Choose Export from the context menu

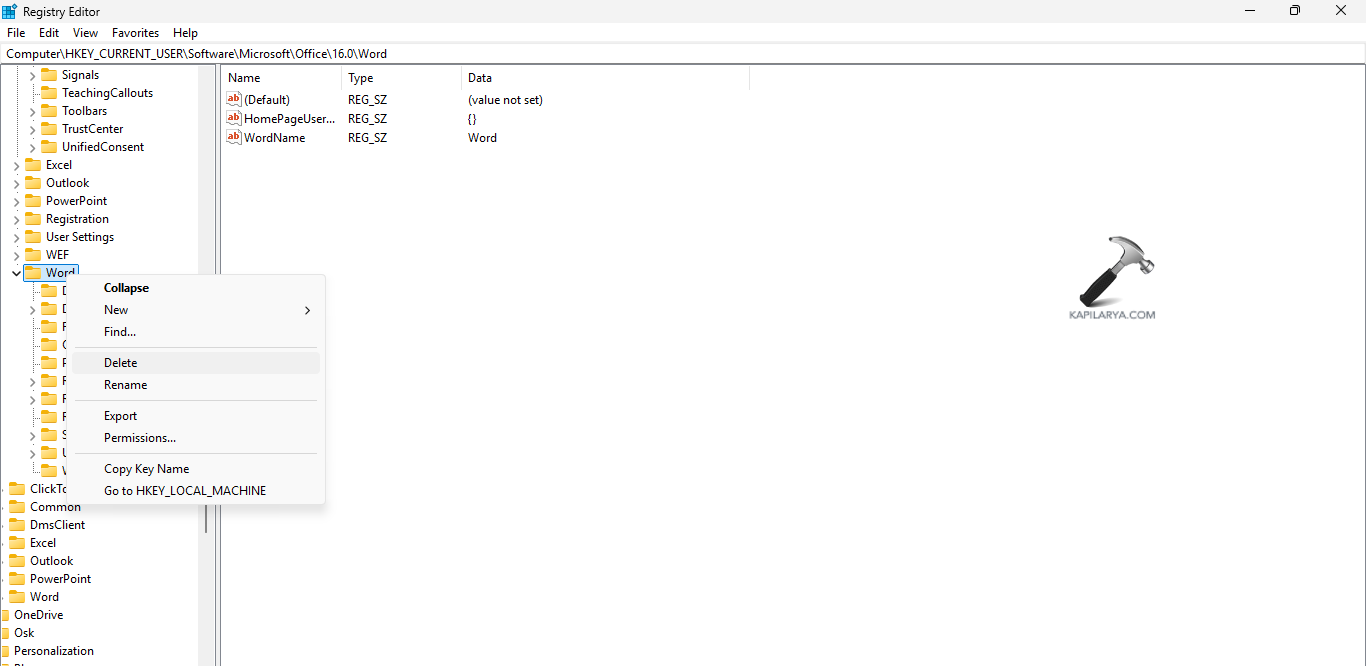pyautogui.click(x=121, y=416)
